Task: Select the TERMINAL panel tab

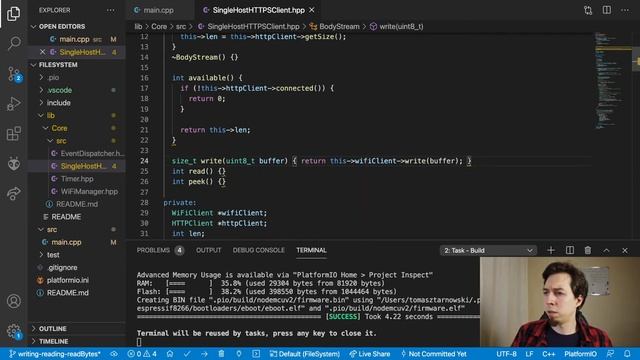Action: coord(311,250)
